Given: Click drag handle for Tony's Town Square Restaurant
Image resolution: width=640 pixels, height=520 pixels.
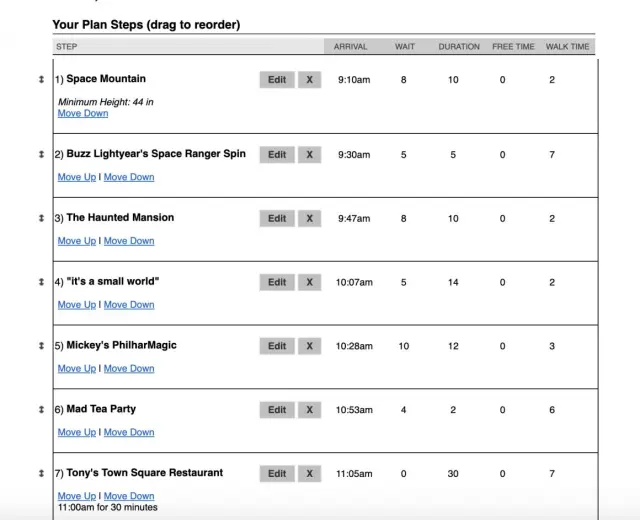Looking at the screenshot, I should (x=41, y=473).
